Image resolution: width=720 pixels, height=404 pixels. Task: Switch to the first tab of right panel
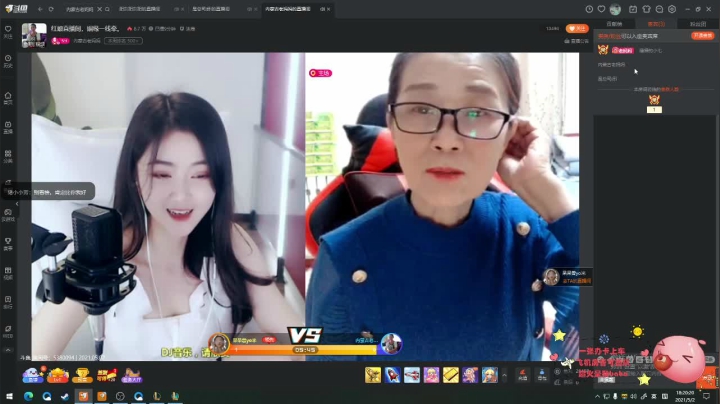click(614, 24)
